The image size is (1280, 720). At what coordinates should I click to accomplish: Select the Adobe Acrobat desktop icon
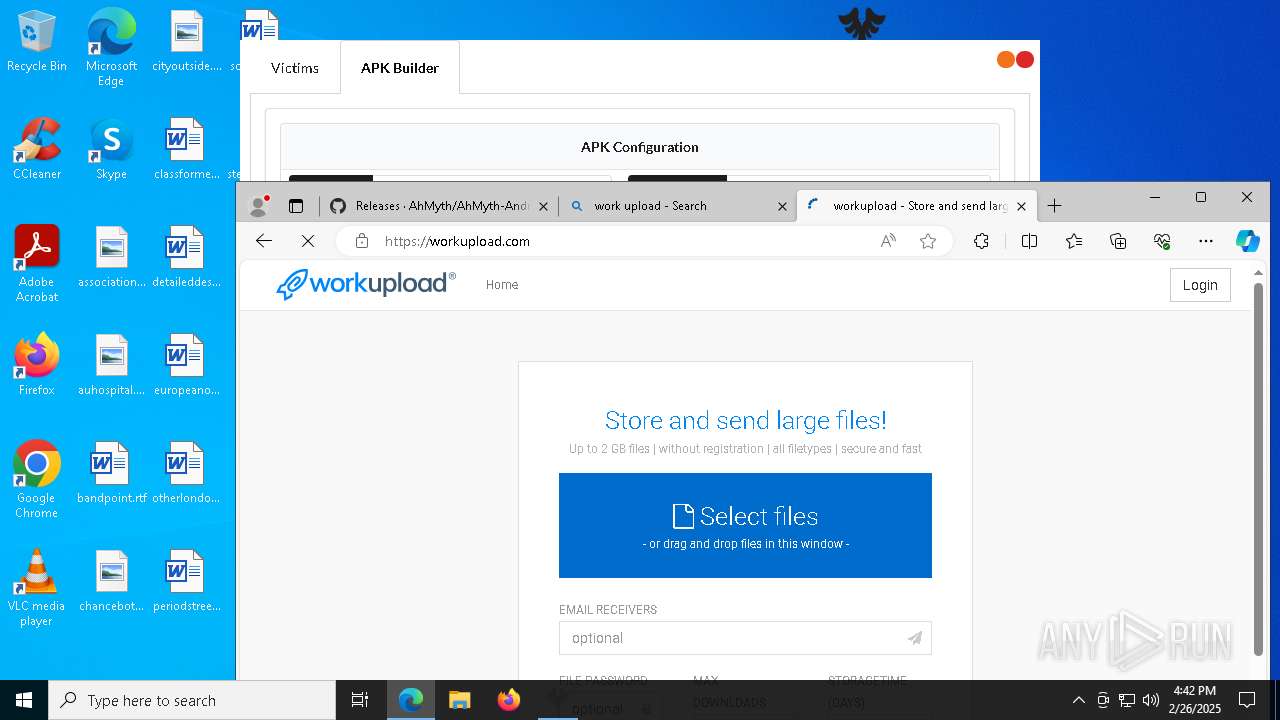(x=37, y=264)
